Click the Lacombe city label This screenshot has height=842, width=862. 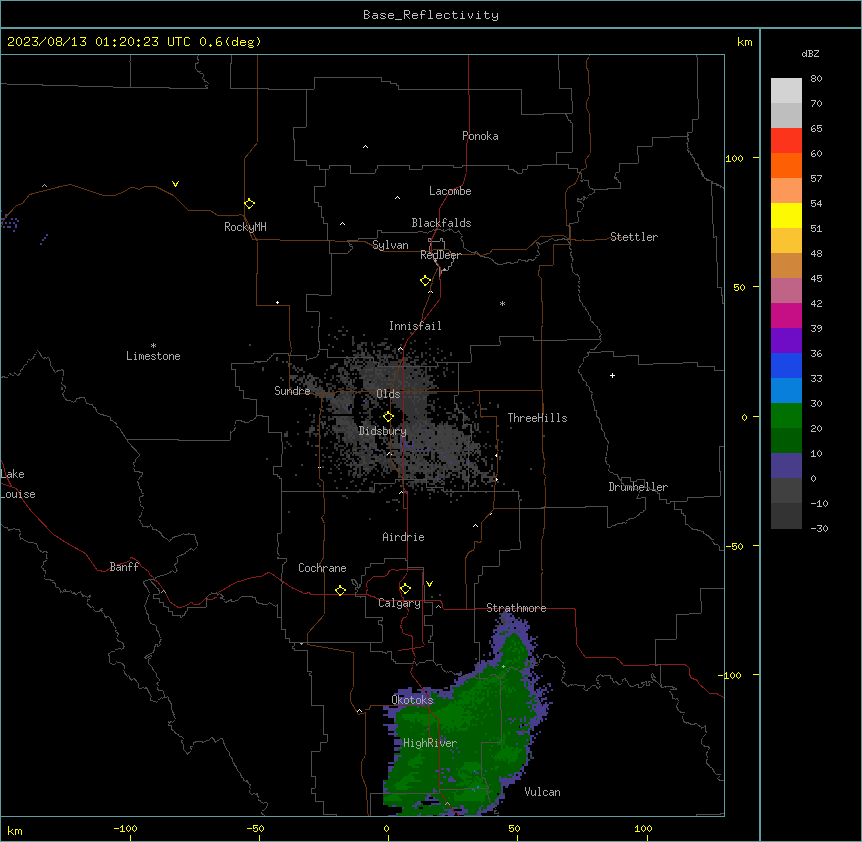click(x=450, y=191)
